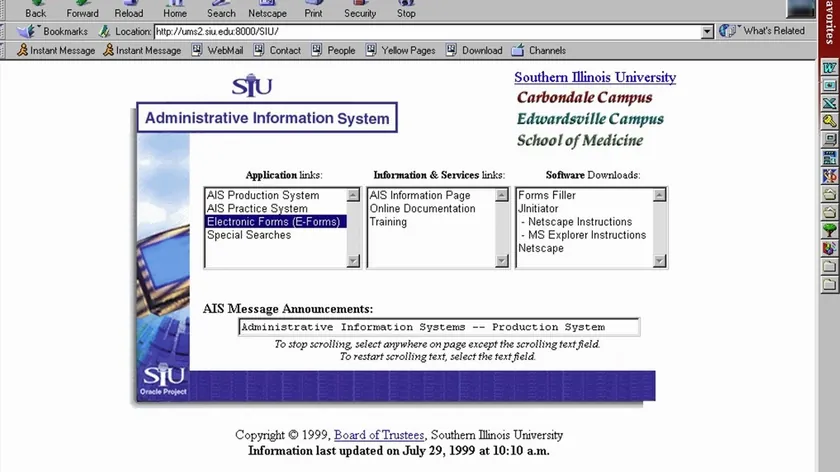Open the Southern Illinois University link
The width and height of the screenshot is (840, 472).
595,77
